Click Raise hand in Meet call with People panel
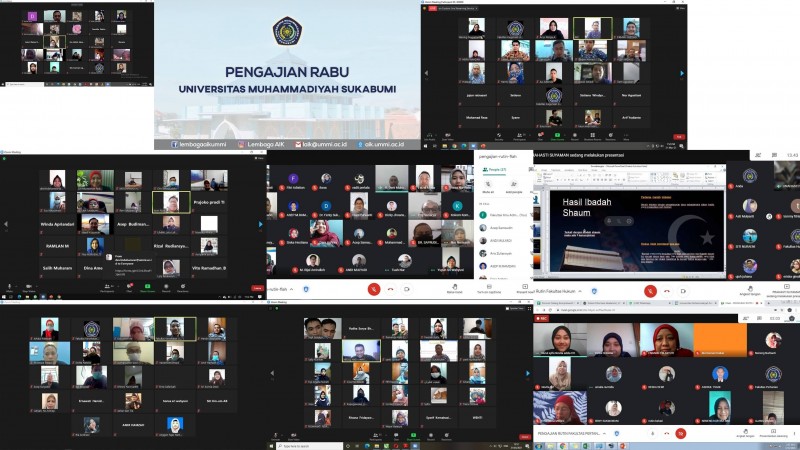 [x=455, y=289]
